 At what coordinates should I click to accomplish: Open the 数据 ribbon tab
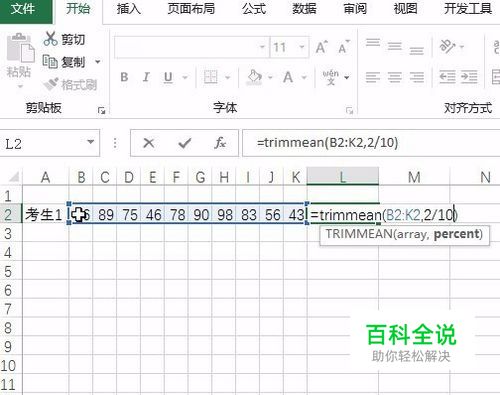[304, 9]
